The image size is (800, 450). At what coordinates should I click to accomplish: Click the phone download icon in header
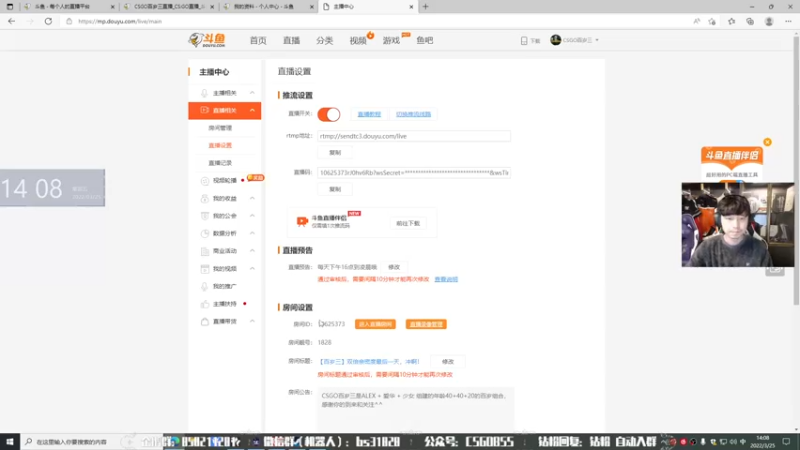(524, 41)
